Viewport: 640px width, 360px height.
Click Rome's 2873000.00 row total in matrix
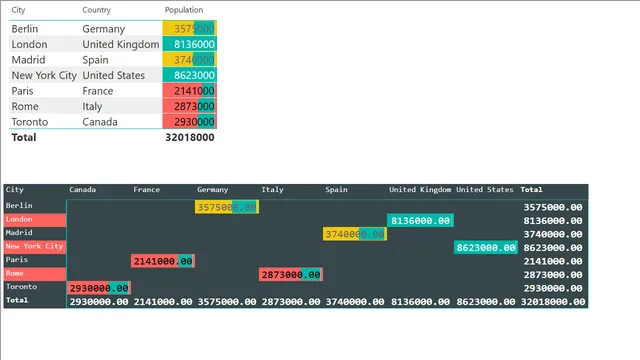point(553,275)
